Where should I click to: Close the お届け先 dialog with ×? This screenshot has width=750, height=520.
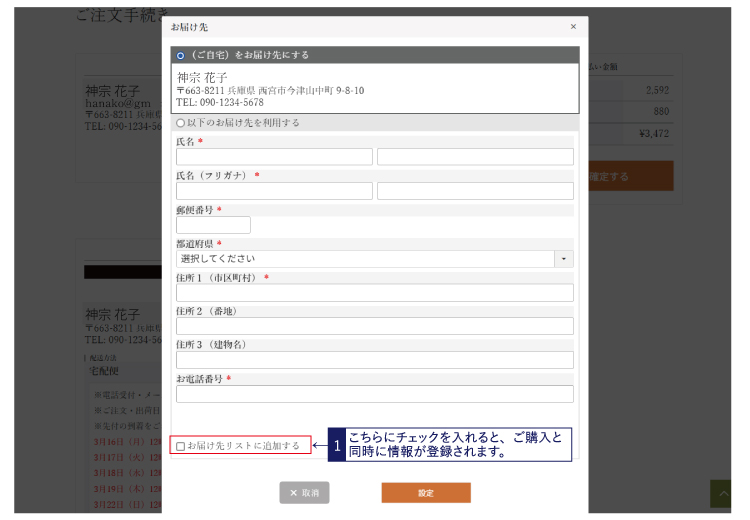point(573,27)
